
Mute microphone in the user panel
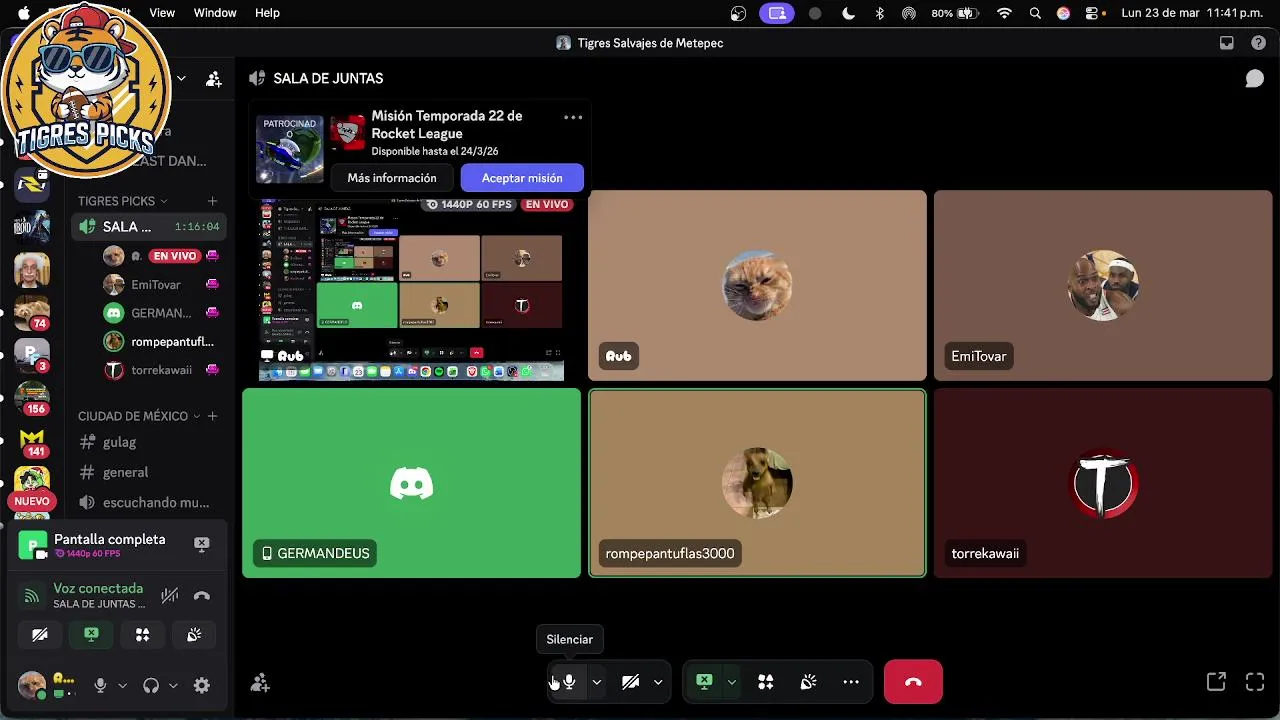coord(100,685)
